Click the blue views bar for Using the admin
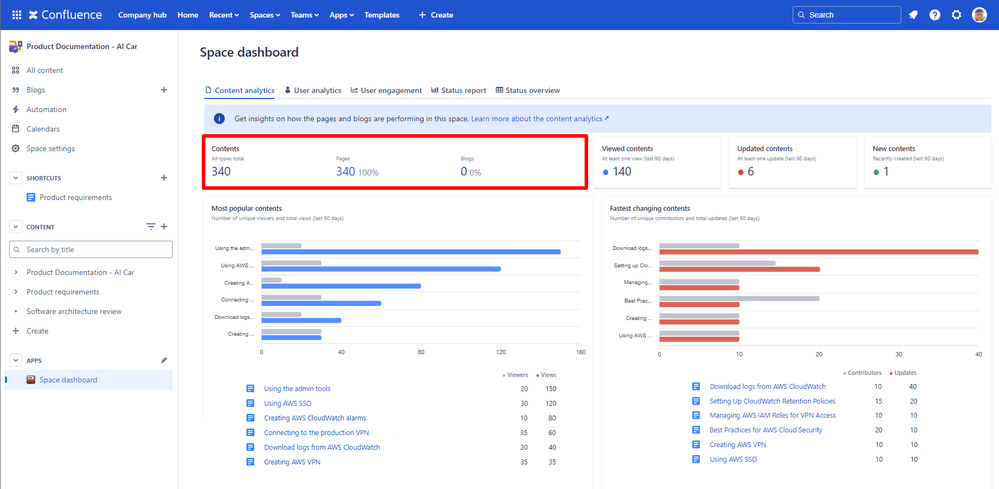The height and width of the screenshot is (489, 999). 411,252
